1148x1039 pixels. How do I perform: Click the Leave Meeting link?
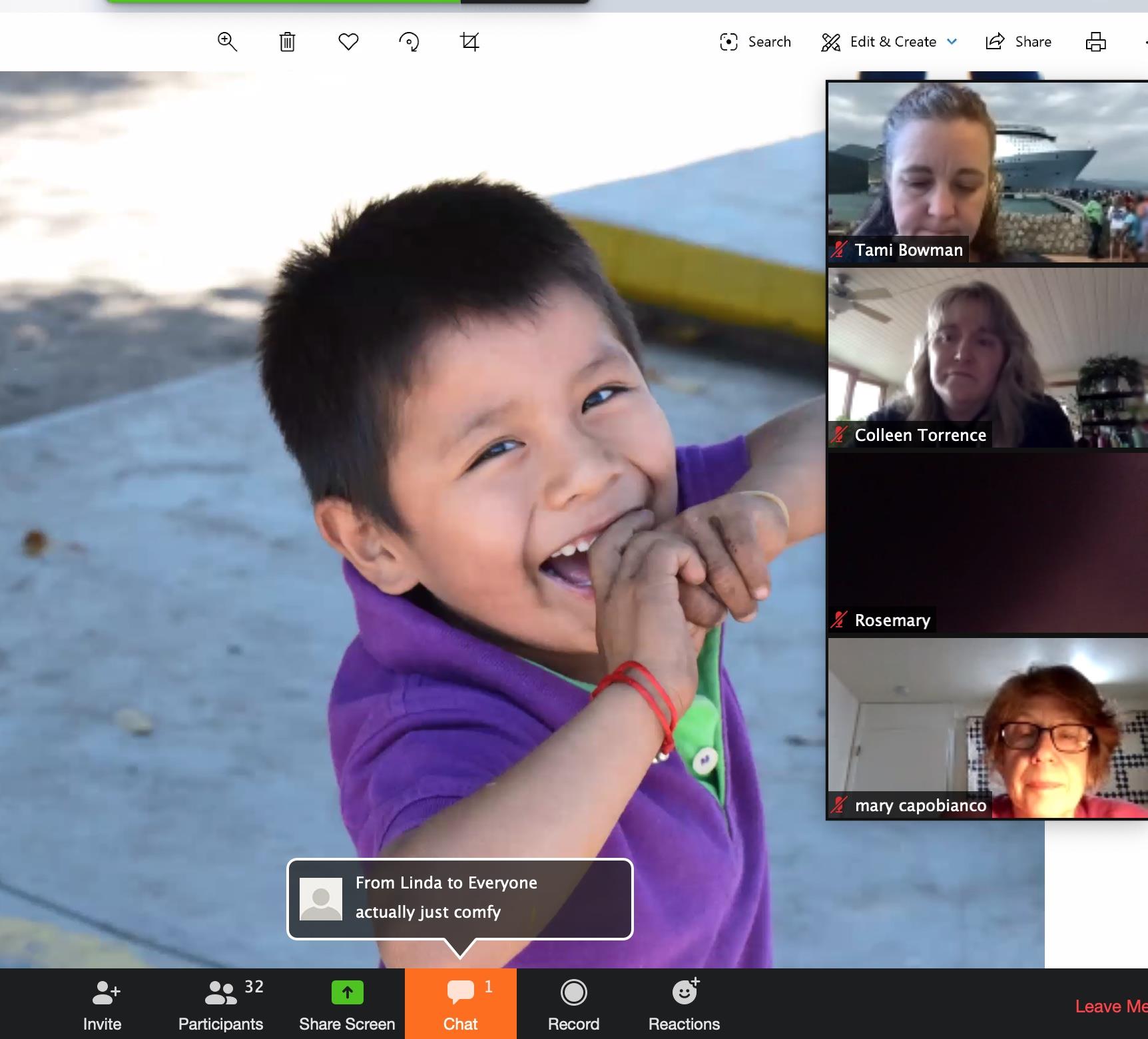[1110, 1006]
